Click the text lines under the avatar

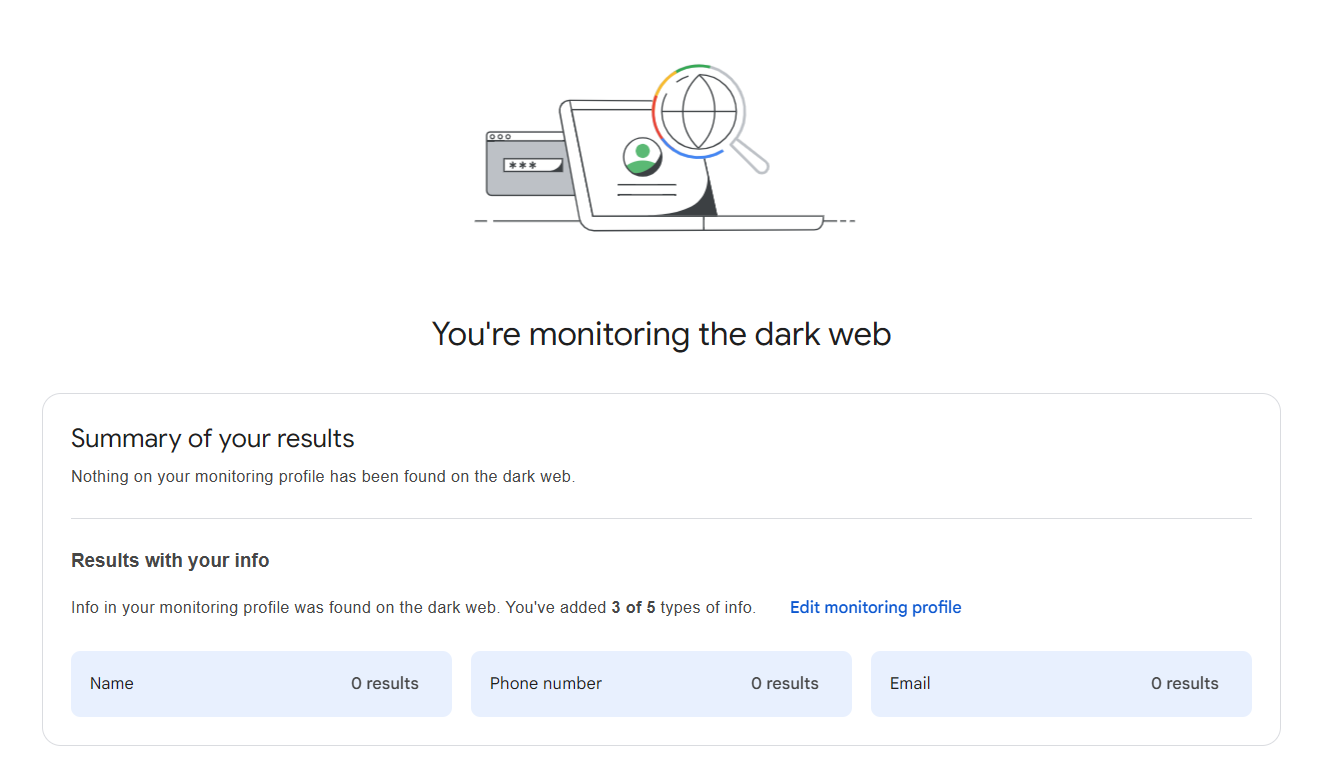pos(646,190)
